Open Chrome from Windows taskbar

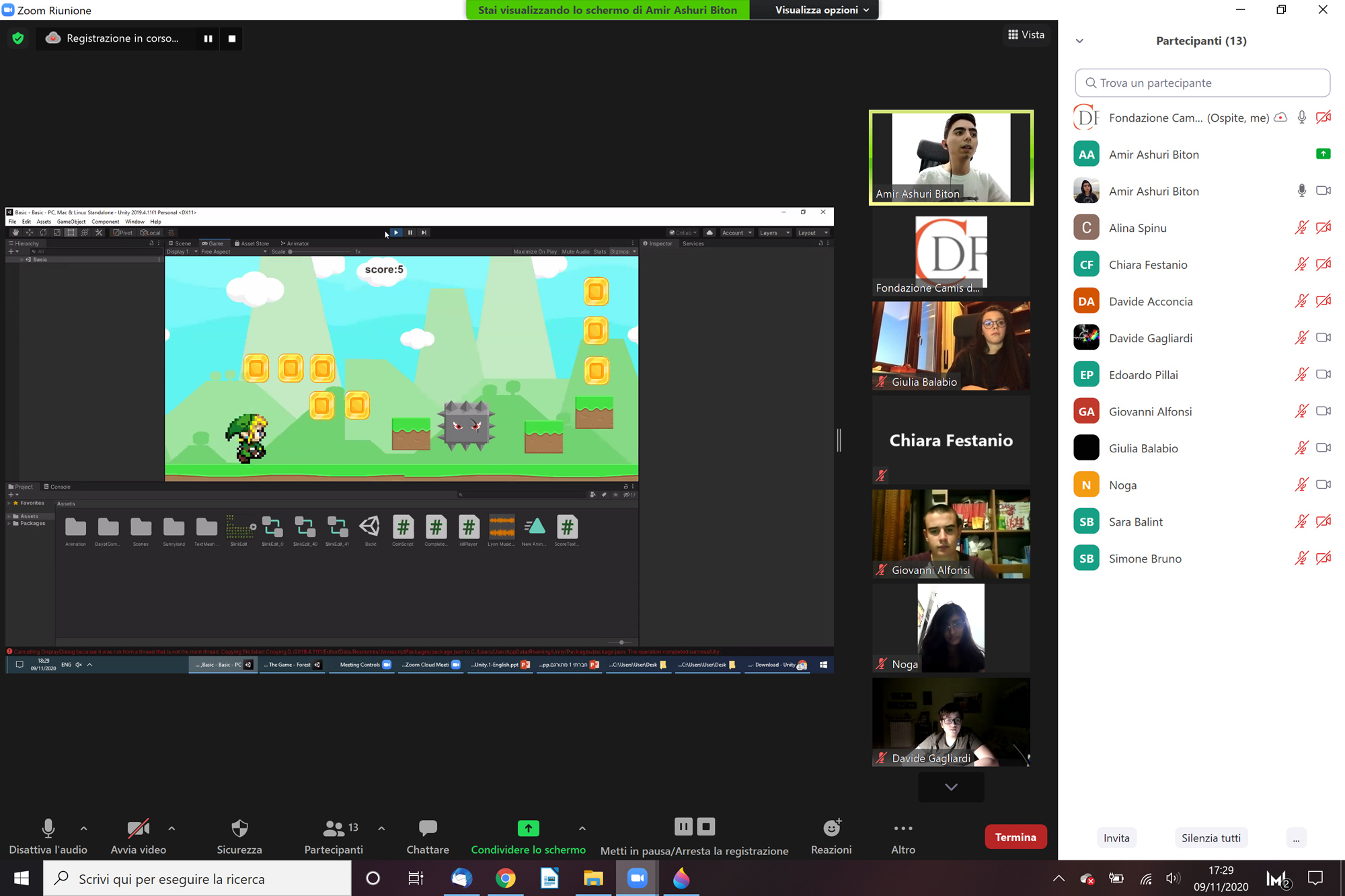pos(506,879)
